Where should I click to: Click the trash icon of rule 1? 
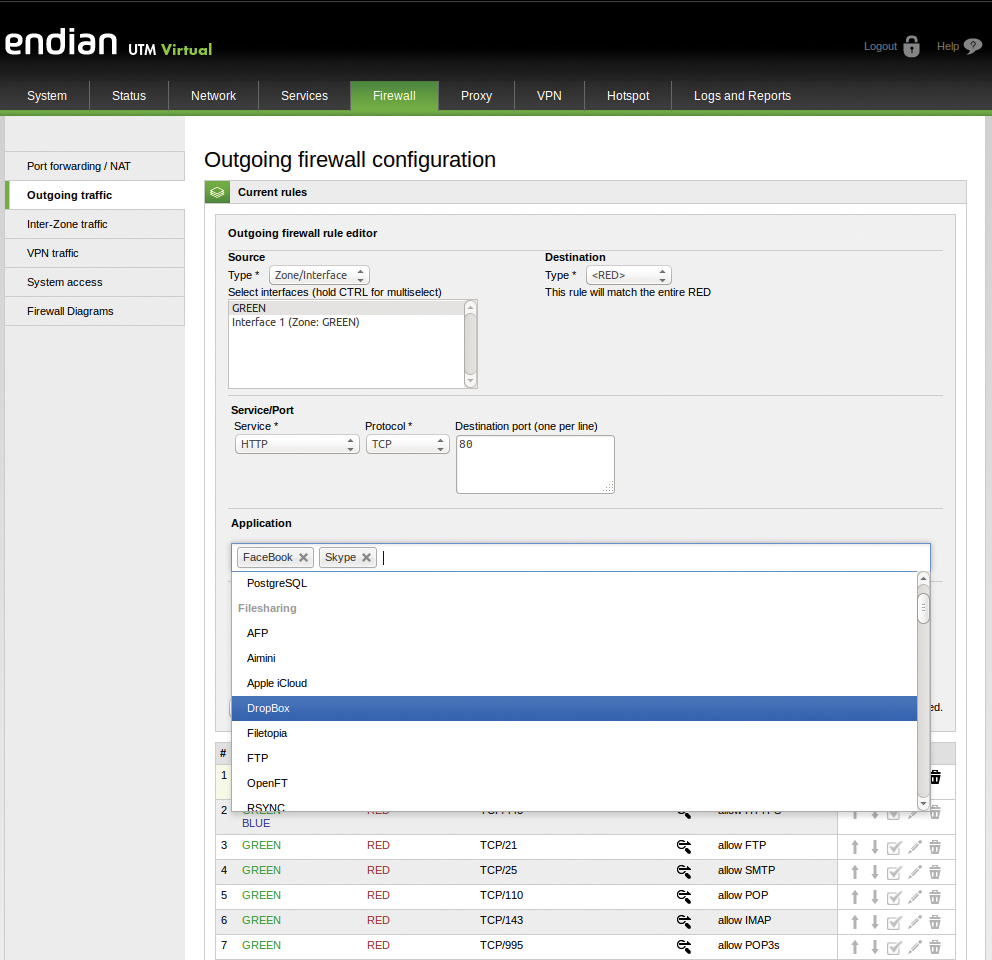(936, 776)
